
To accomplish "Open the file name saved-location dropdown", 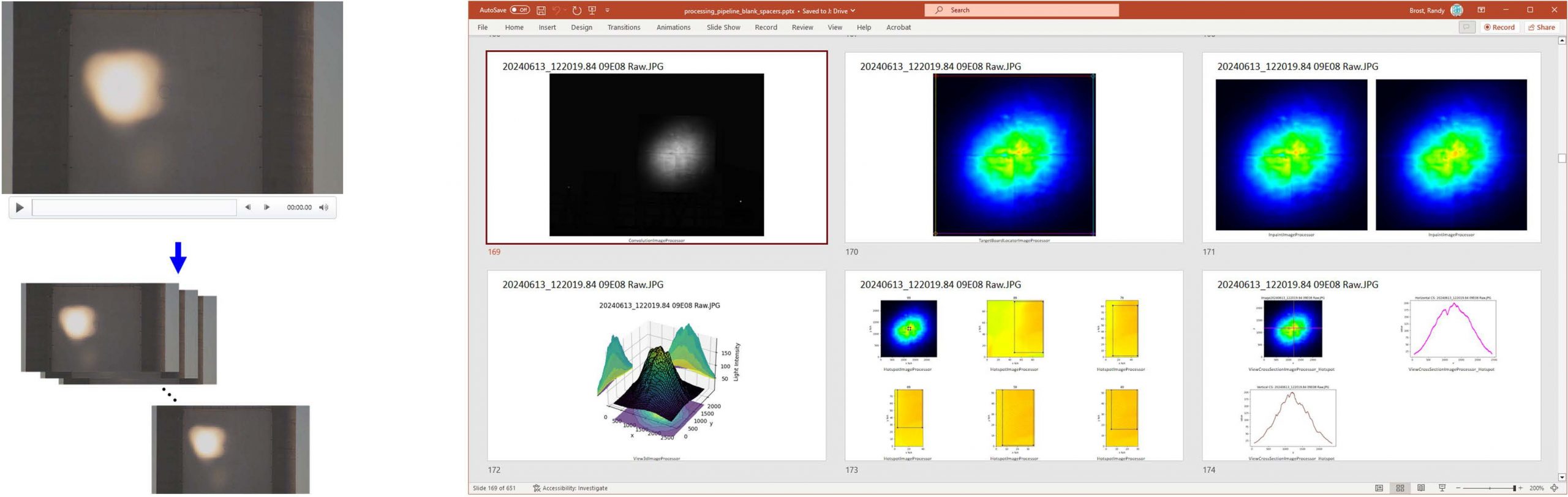I will (853, 10).
